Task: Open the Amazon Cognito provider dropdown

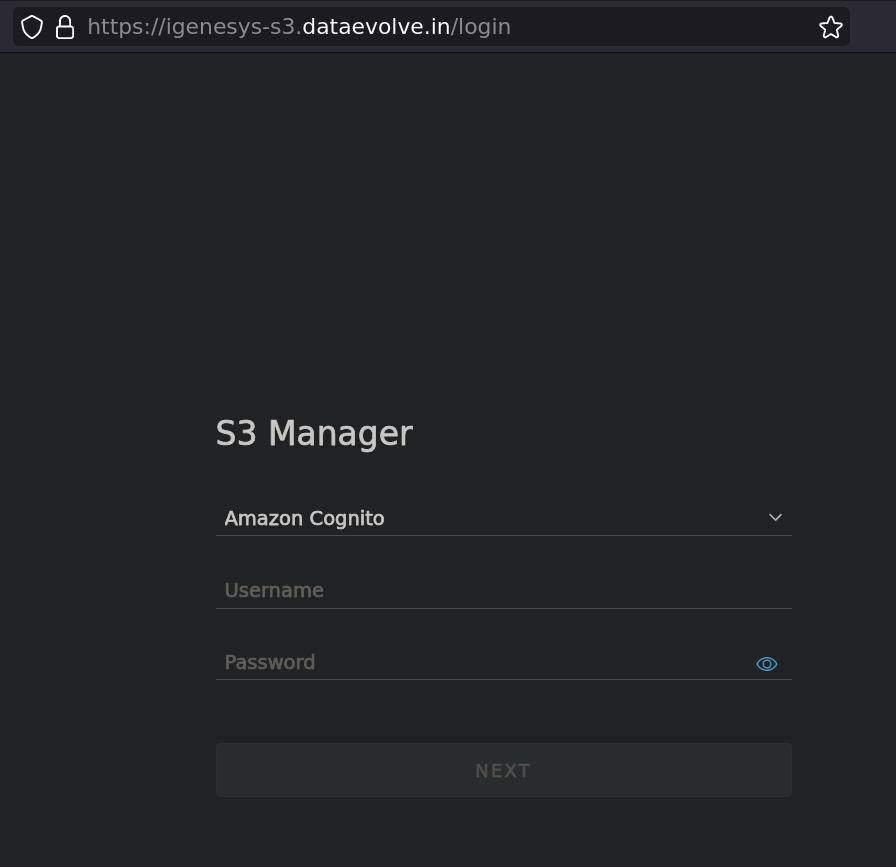Action: [x=503, y=518]
